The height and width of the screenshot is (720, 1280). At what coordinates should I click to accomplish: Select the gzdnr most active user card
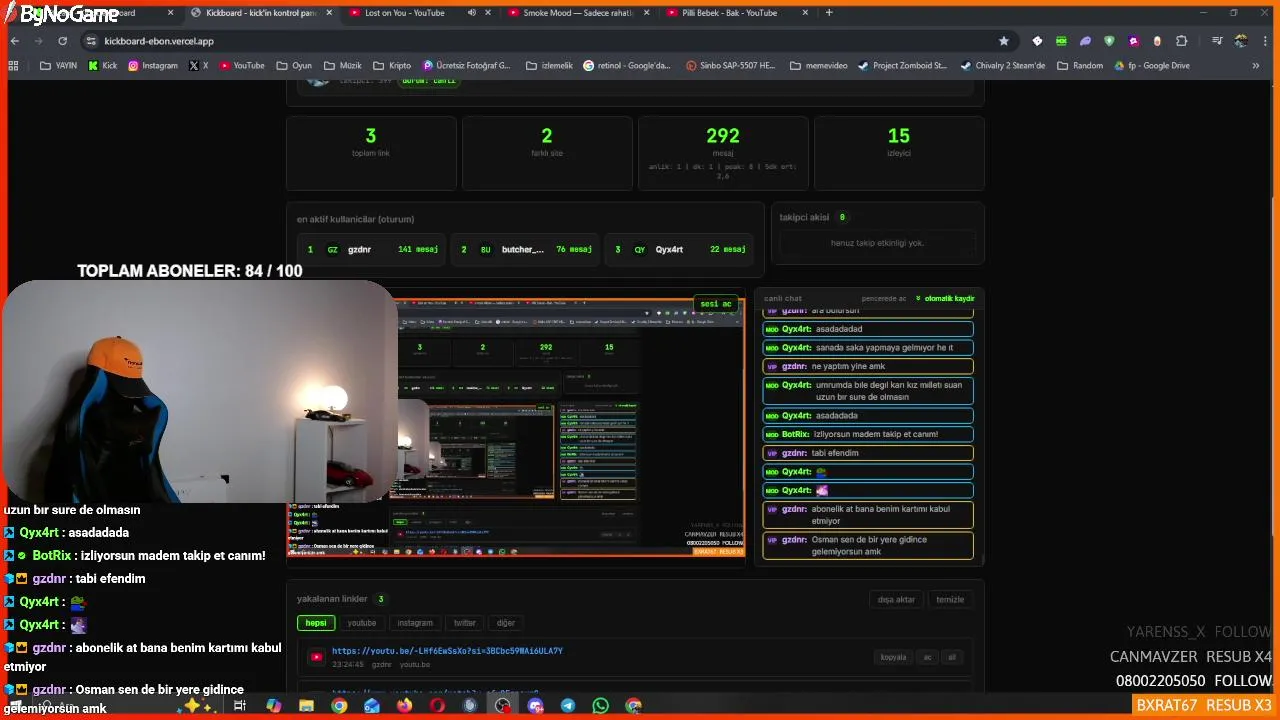(371, 249)
